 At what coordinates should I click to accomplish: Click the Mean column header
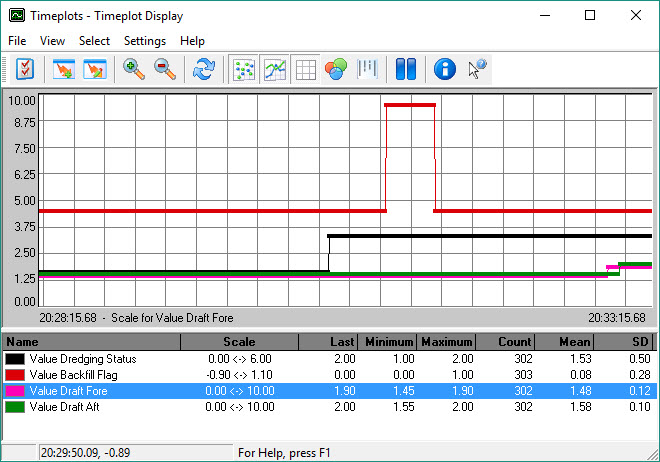click(x=564, y=342)
